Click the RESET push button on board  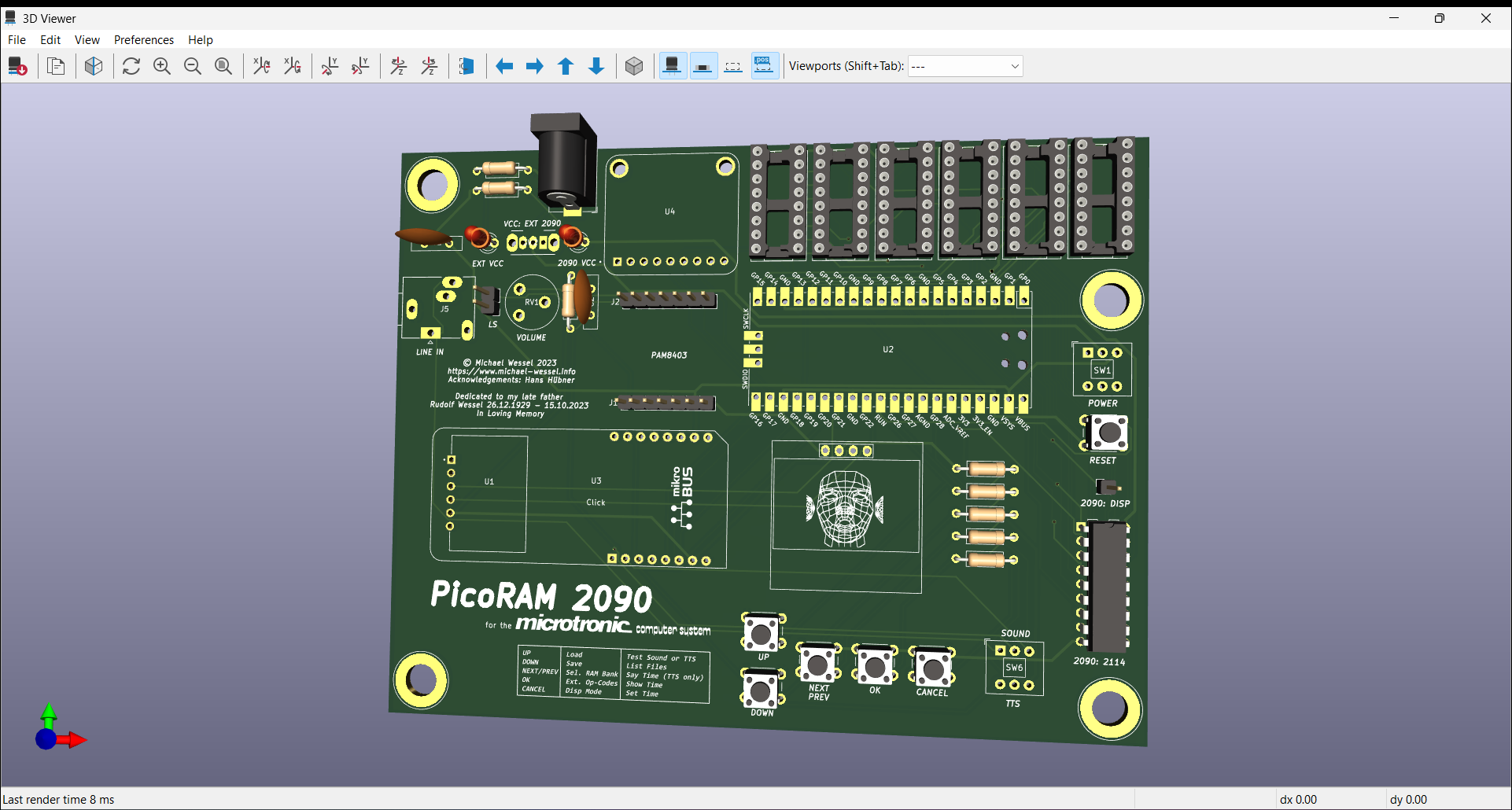(1108, 433)
